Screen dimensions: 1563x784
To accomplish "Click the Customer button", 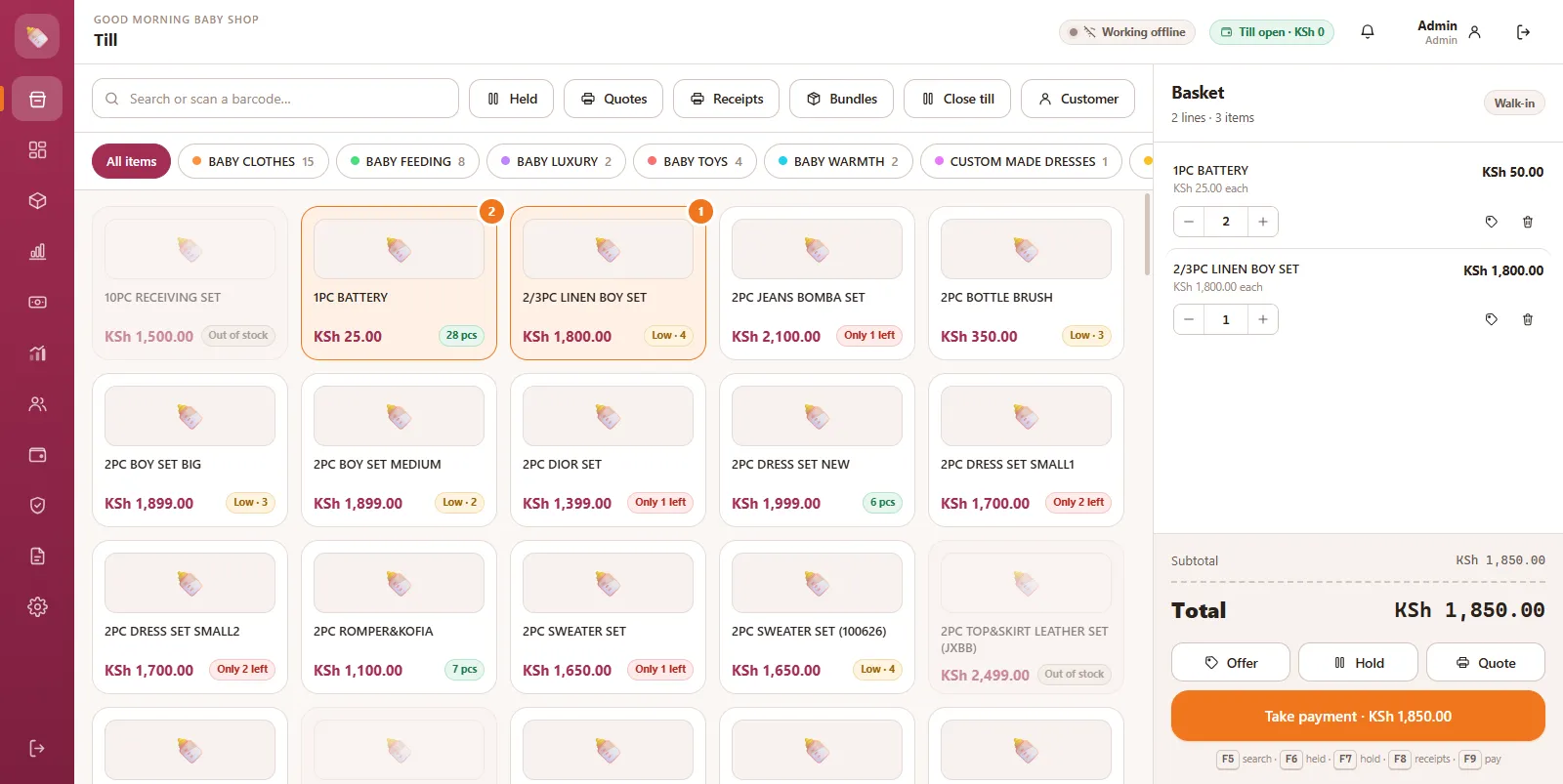I will coord(1077,99).
